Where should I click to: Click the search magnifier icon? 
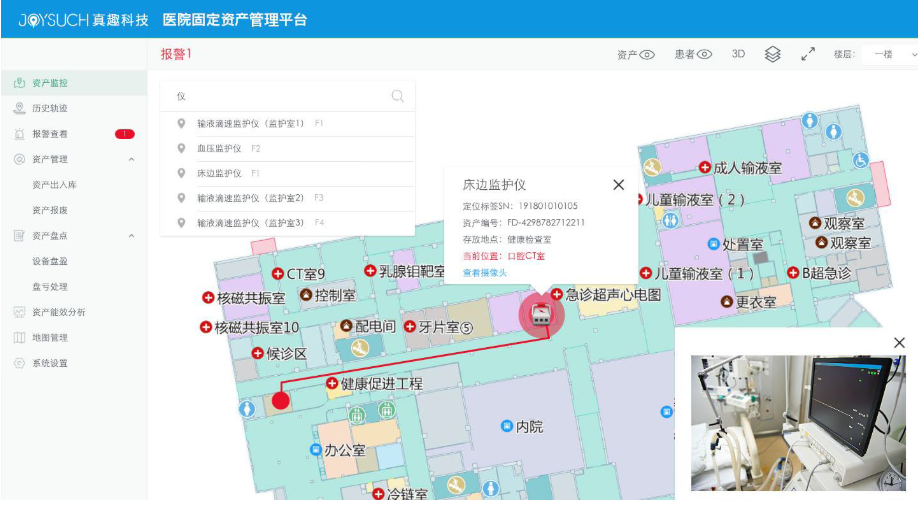[398, 96]
